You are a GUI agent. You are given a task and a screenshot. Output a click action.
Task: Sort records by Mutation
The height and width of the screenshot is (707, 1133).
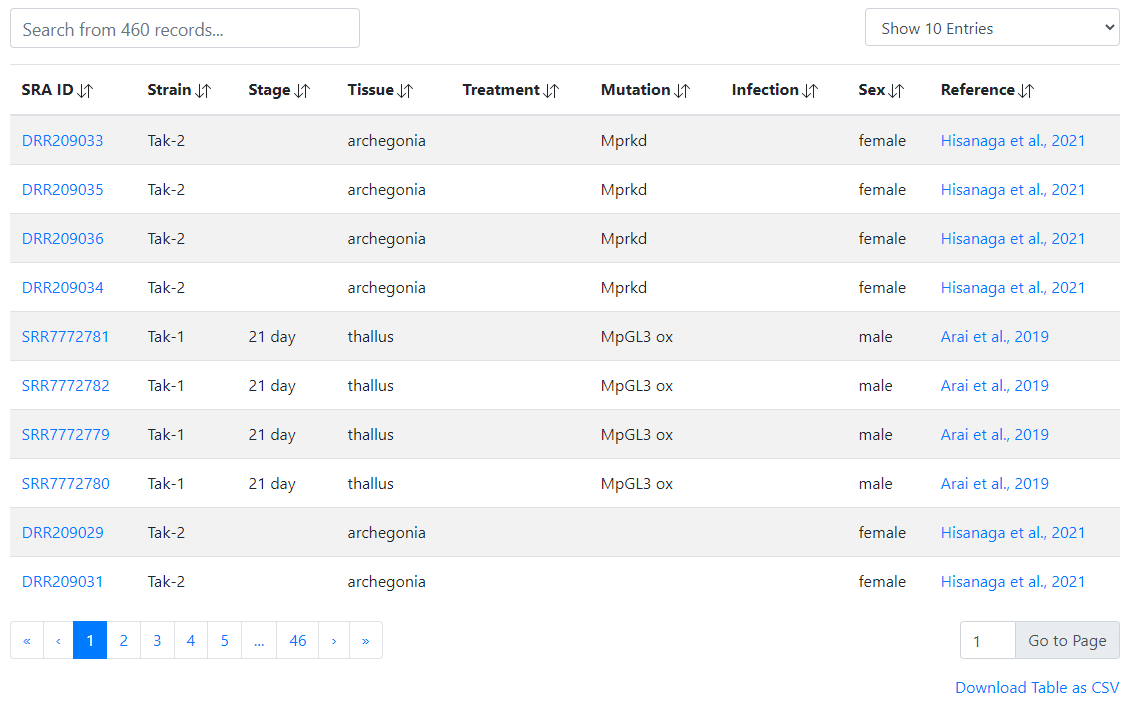682,91
